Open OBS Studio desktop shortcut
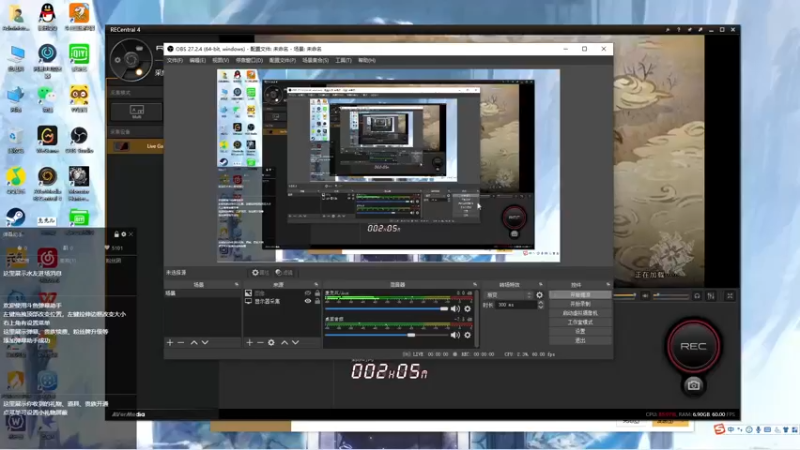 pyautogui.click(x=79, y=140)
